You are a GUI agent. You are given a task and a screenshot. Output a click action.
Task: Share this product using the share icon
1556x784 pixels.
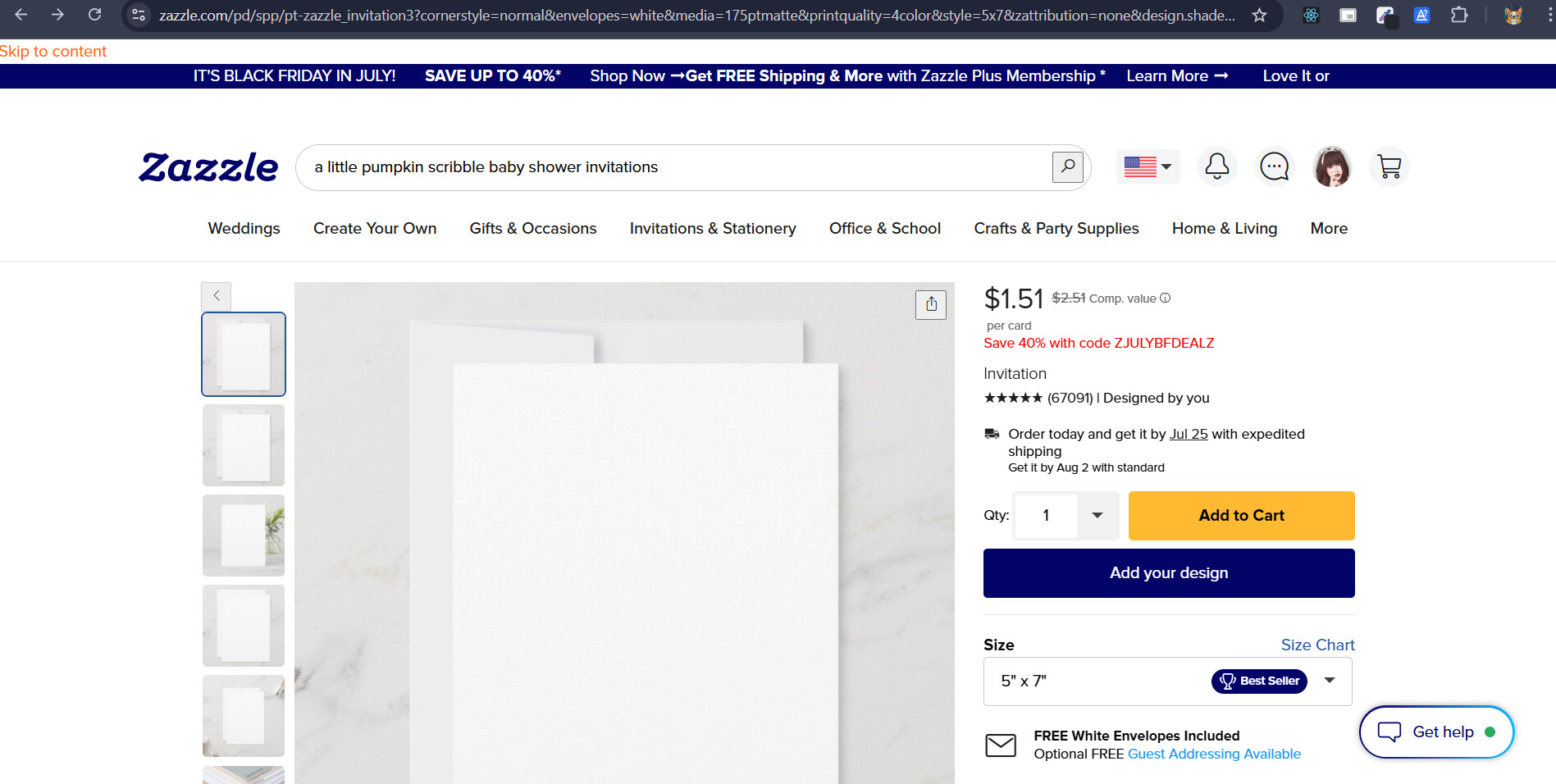click(931, 304)
